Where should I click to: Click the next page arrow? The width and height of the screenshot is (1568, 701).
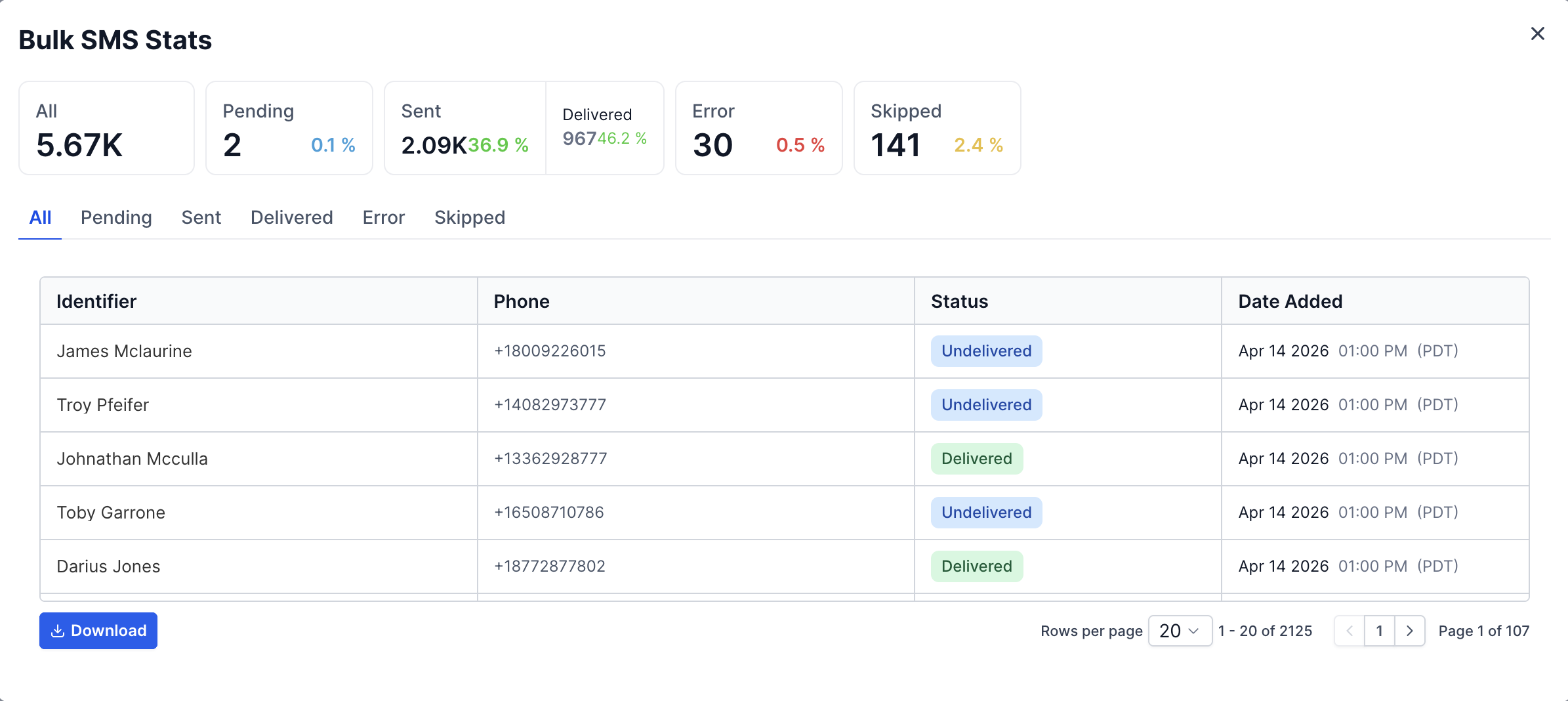pos(1410,631)
